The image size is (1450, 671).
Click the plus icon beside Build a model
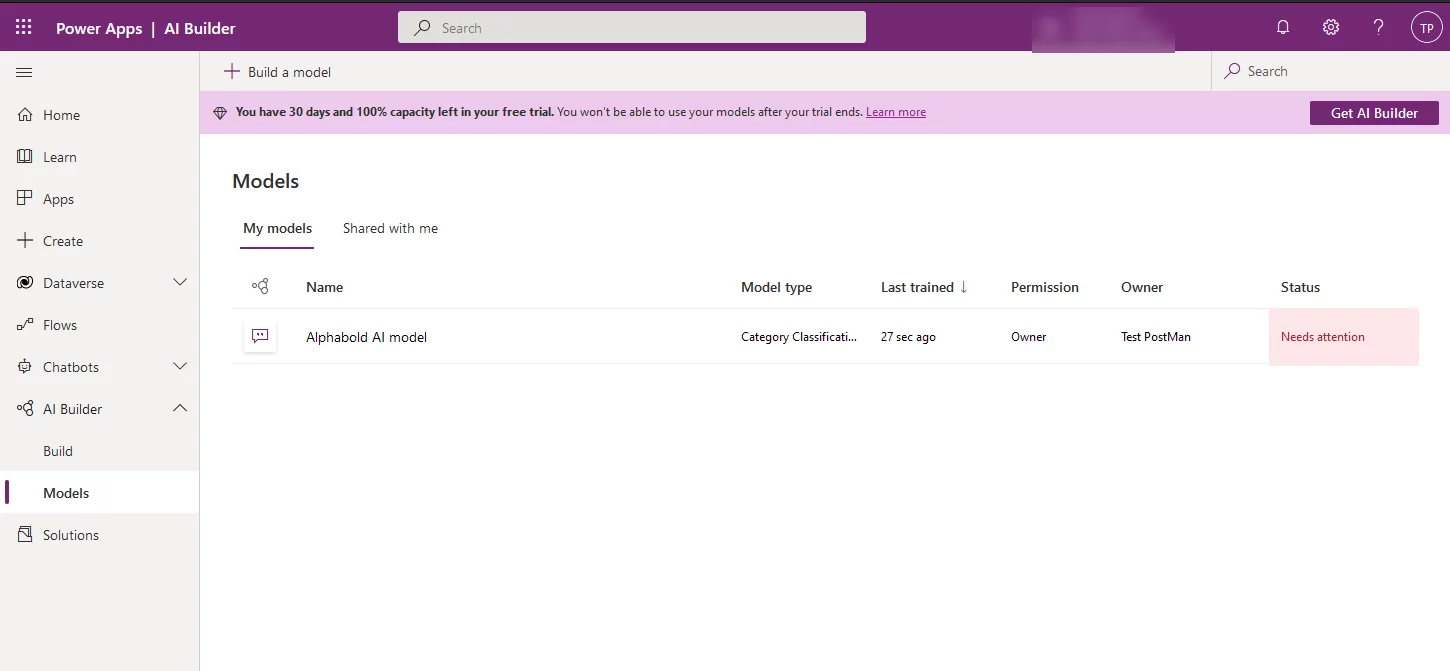coord(231,71)
